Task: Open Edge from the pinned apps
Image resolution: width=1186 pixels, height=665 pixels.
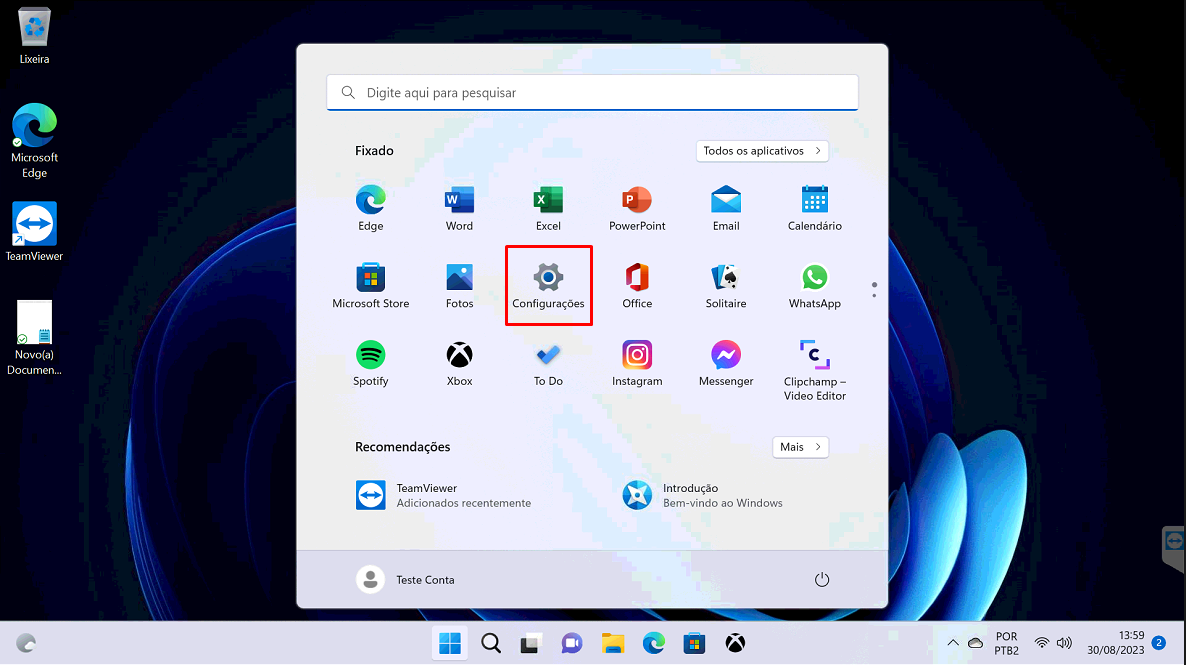Action: pos(371,208)
